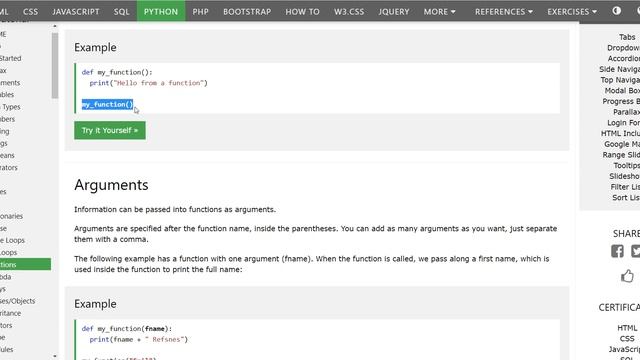Viewport: 640px width, 360px height.
Task: Open the Filter List how-to link
Action: [625, 187]
